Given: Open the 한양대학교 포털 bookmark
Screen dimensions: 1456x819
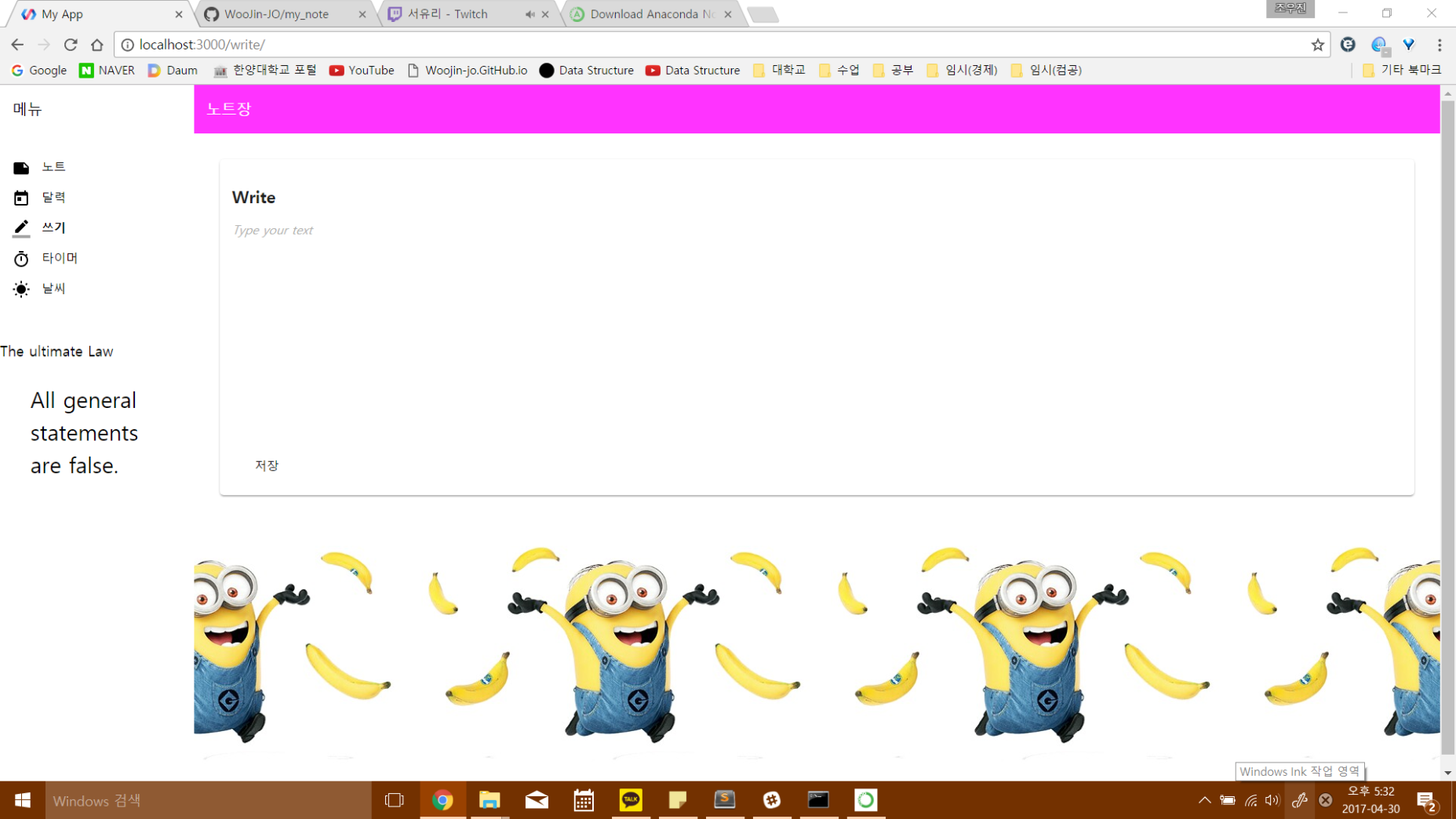Looking at the screenshot, I should pos(265,70).
